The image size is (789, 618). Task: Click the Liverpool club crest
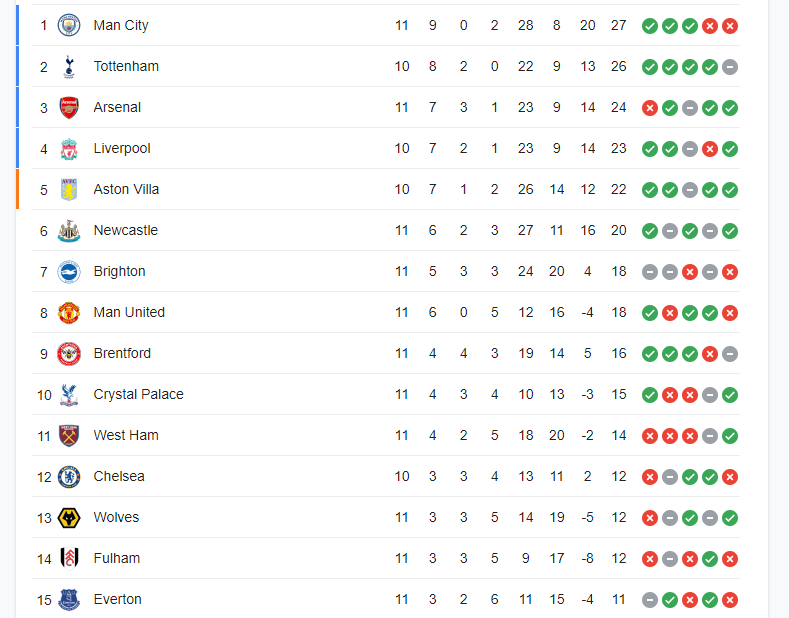point(69,148)
